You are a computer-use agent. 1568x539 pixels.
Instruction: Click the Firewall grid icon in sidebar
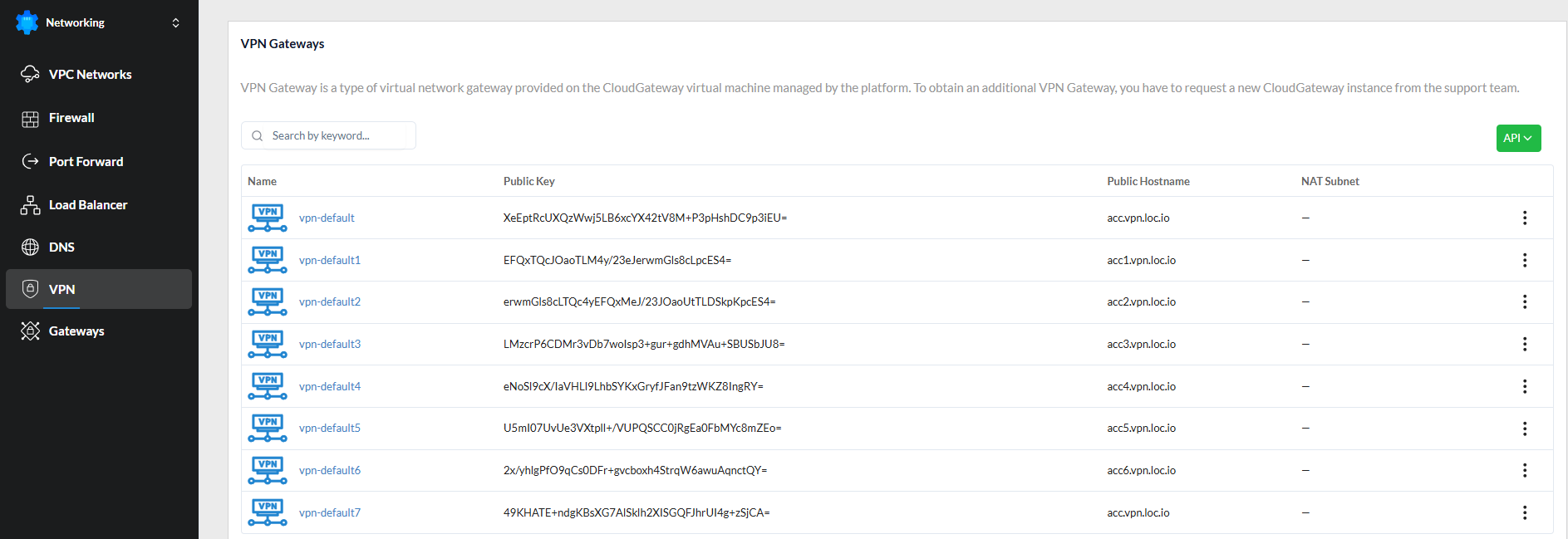tap(30, 119)
